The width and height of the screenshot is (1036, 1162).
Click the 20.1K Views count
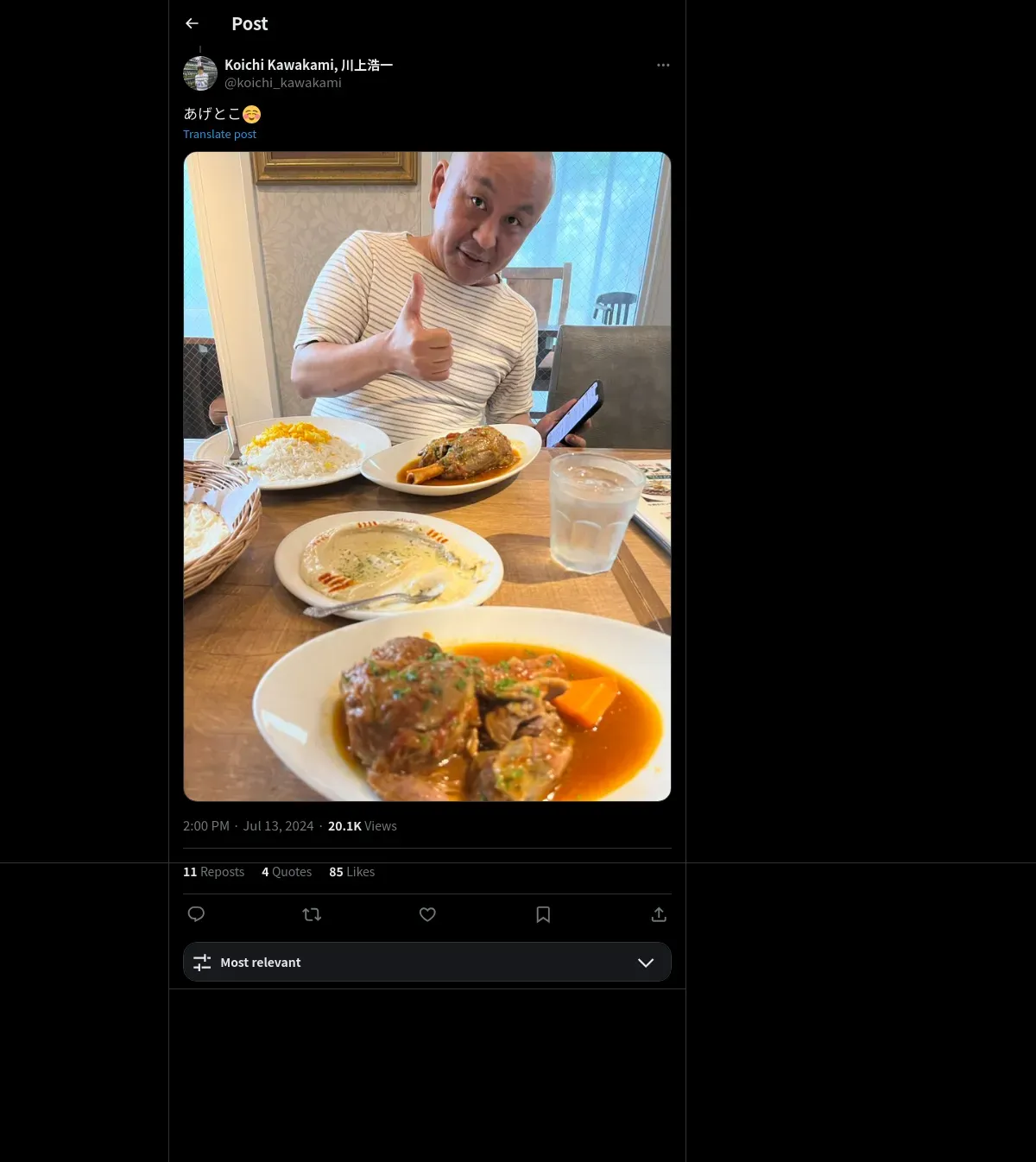coord(363,826)
